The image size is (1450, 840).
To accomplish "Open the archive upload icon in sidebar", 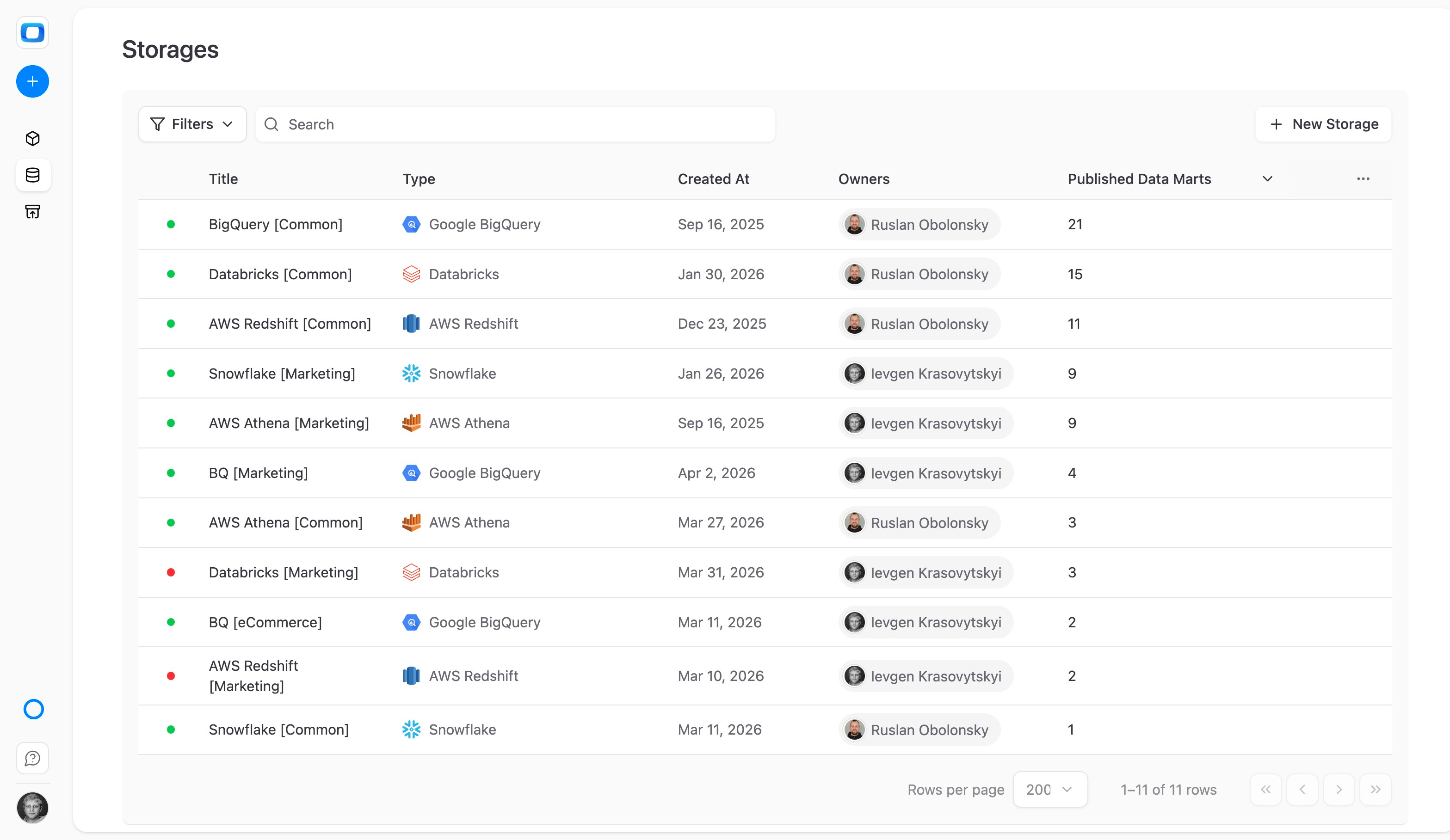I will click(33, 212).
